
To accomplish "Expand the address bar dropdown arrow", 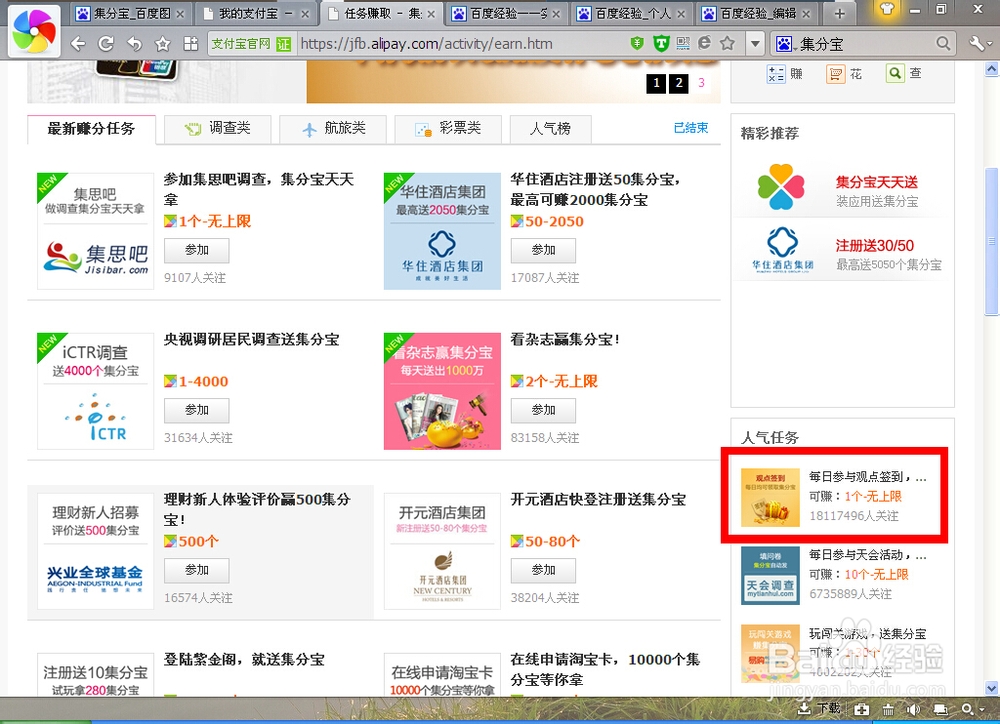I will 755,43.
